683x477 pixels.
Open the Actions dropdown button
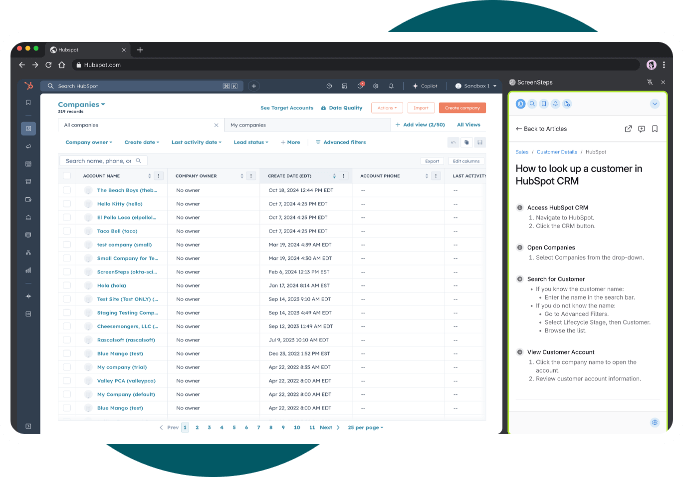(387, 108)
